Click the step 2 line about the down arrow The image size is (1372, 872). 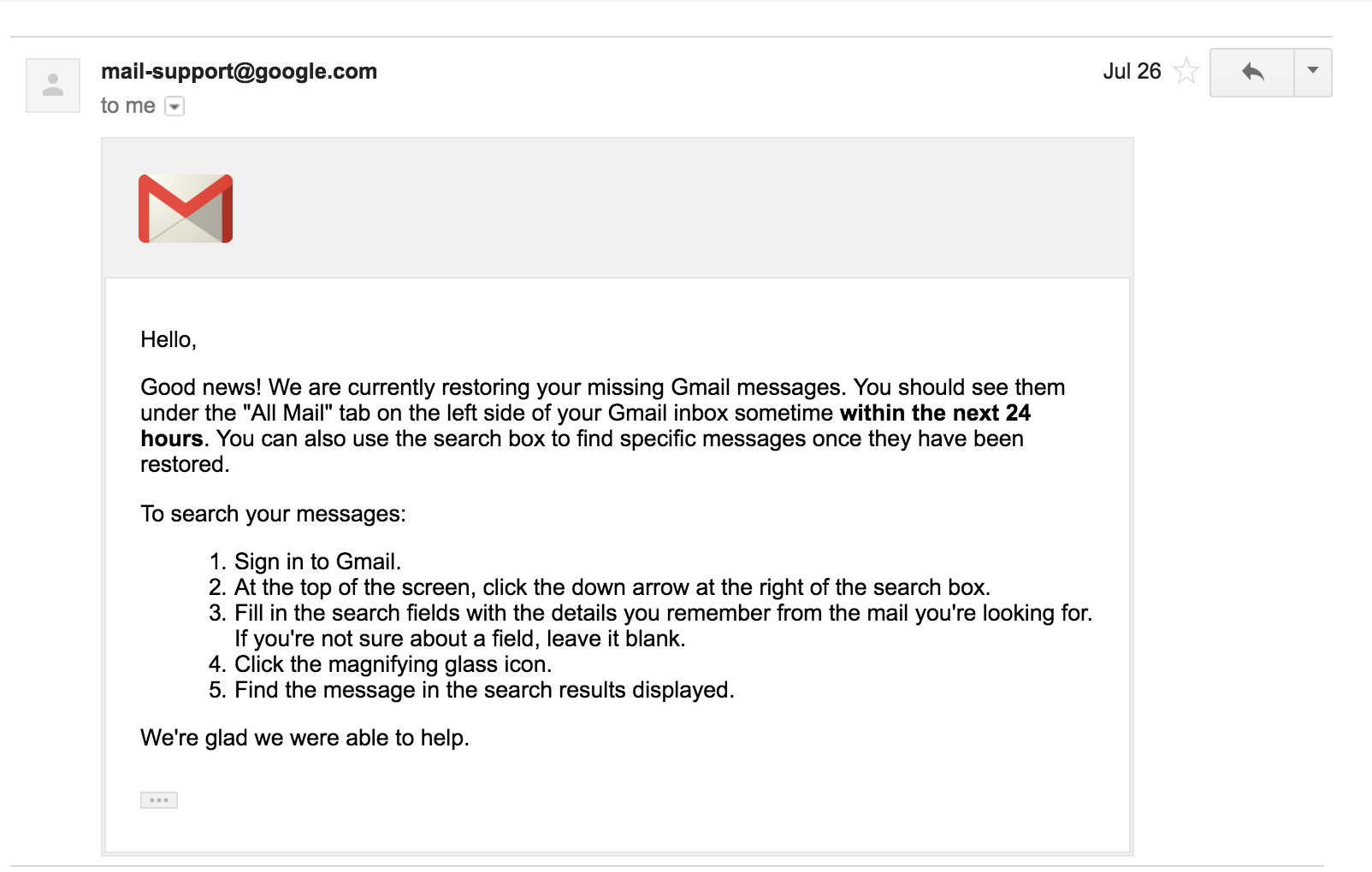click(612, 587)
